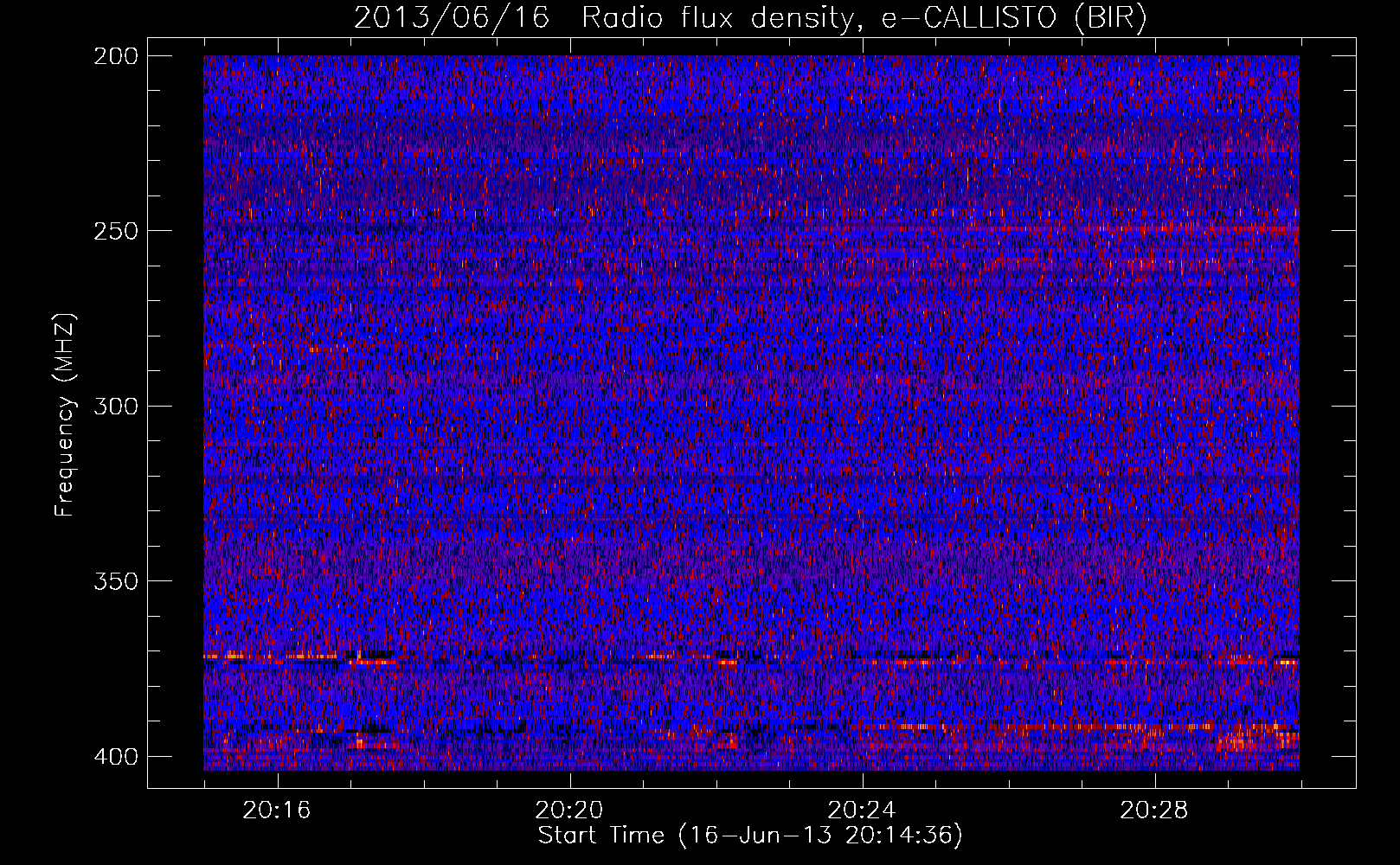This screenshot has height=865, width=1400.
Task: Click the 350 frequency tick label
Action: click(115, 581)
